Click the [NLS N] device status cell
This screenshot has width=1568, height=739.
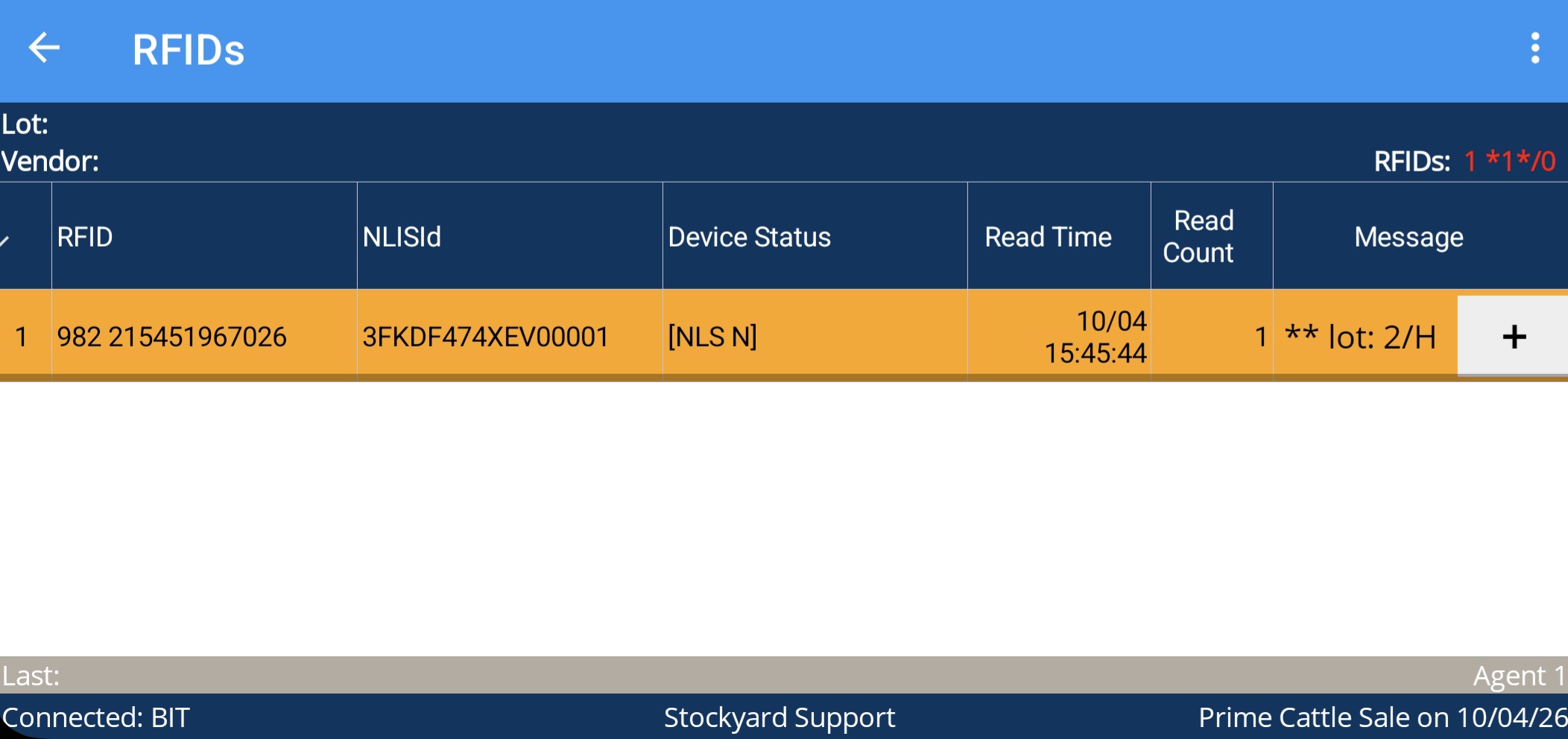click(x=712, y=337)
